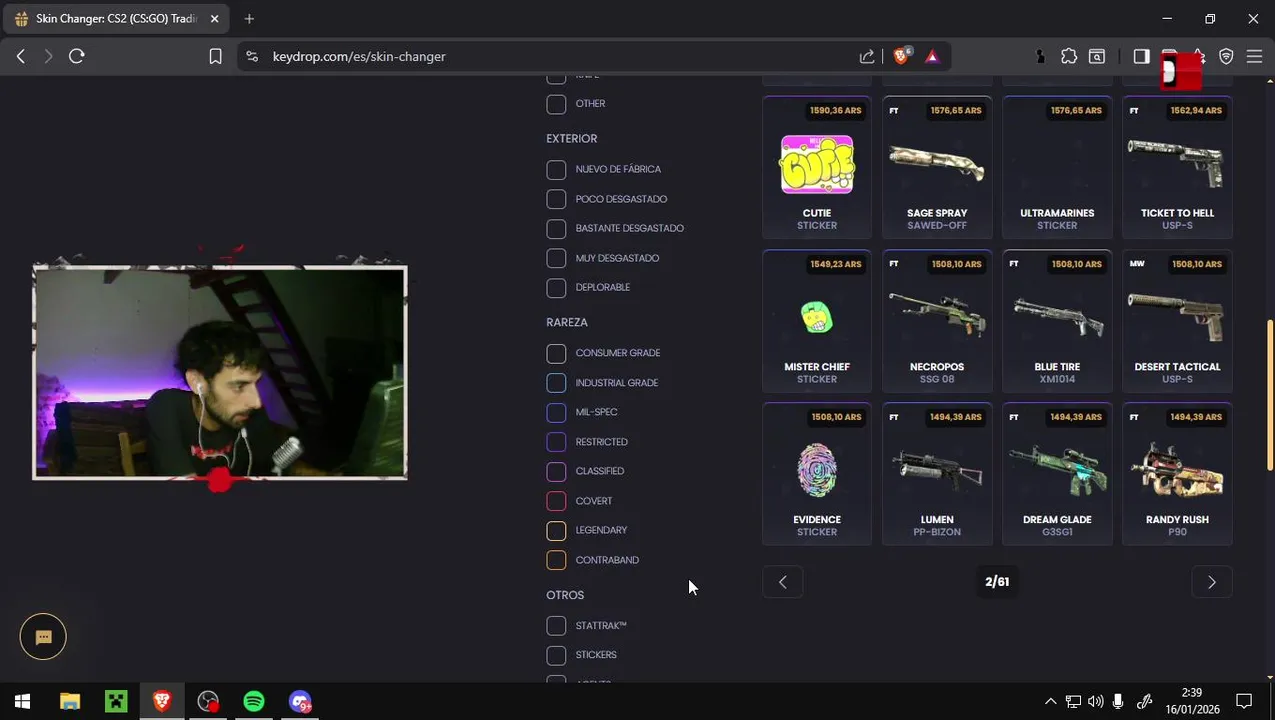This screenshot has width=1275, height=720.
Task: Open the chat bubble icon
Action: pyautogui.click(x=43, y=637)
